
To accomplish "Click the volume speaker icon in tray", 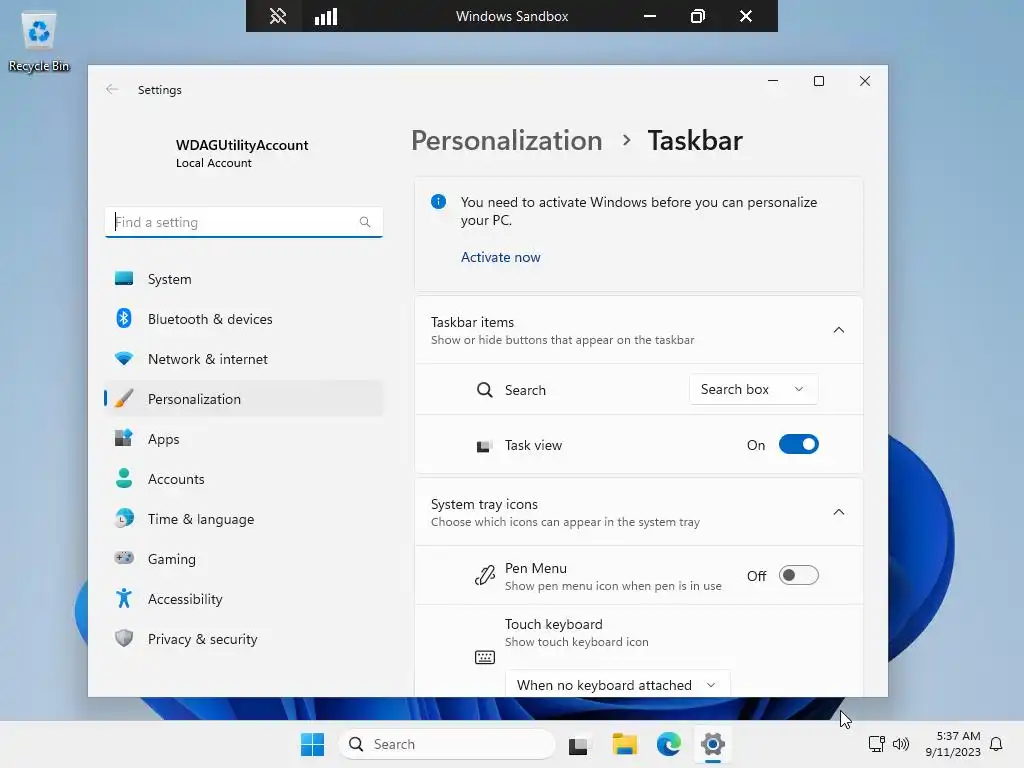I will point(901,744).
